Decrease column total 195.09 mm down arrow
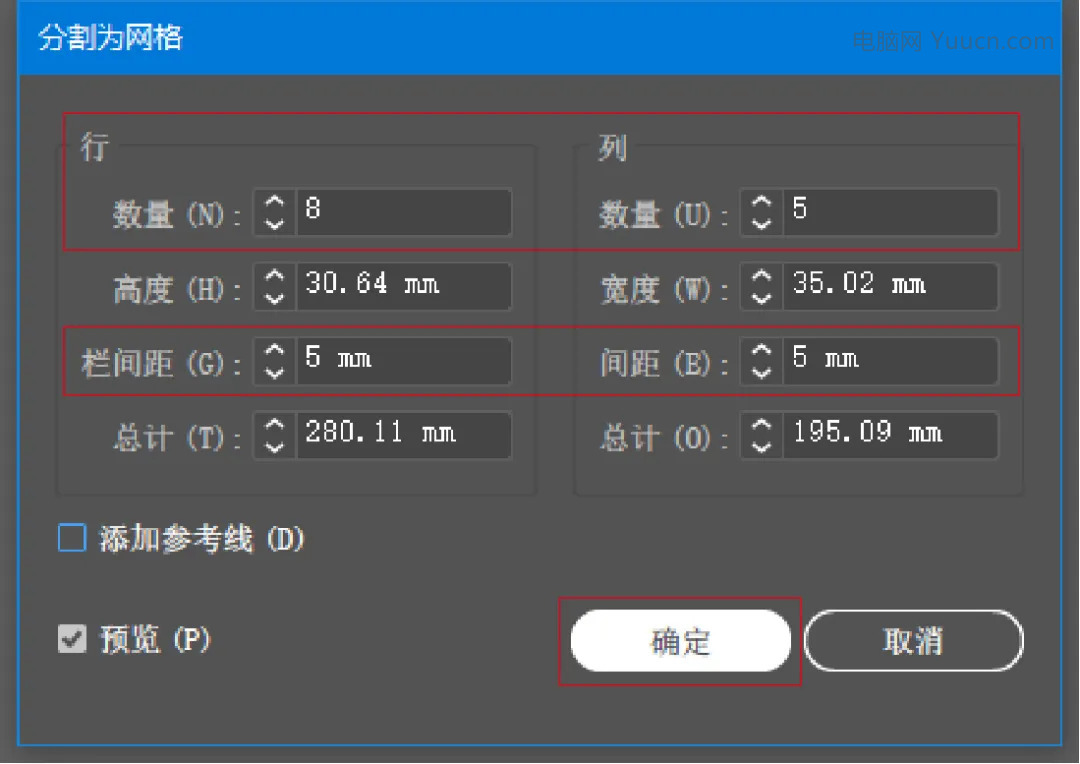Image resolution: width=1080 pixels, height=764 pixels. point(761,446)
